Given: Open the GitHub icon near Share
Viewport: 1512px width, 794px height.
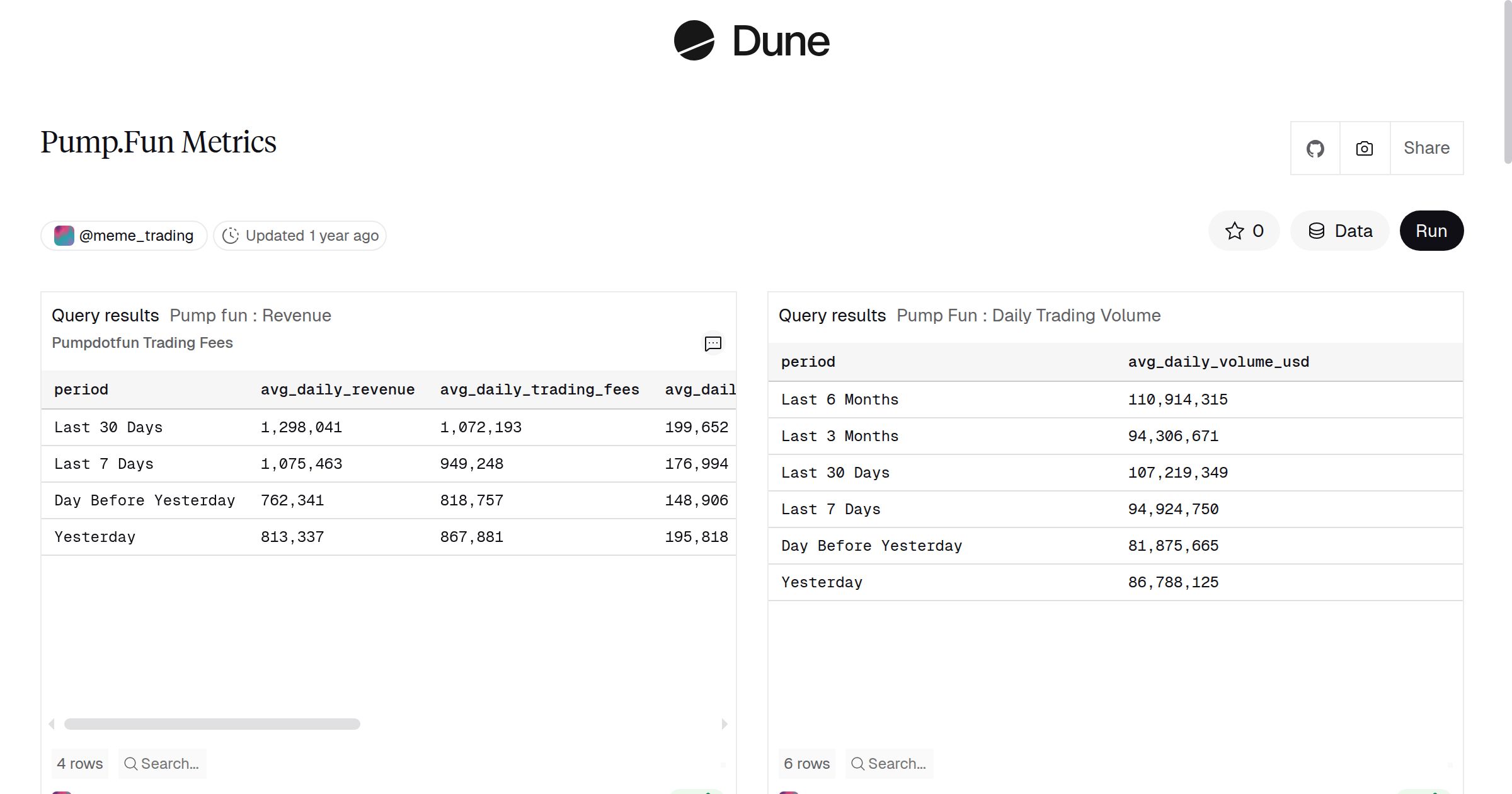Looking at the screenshot, I should pyautogui.click(x=1315, y=148).
